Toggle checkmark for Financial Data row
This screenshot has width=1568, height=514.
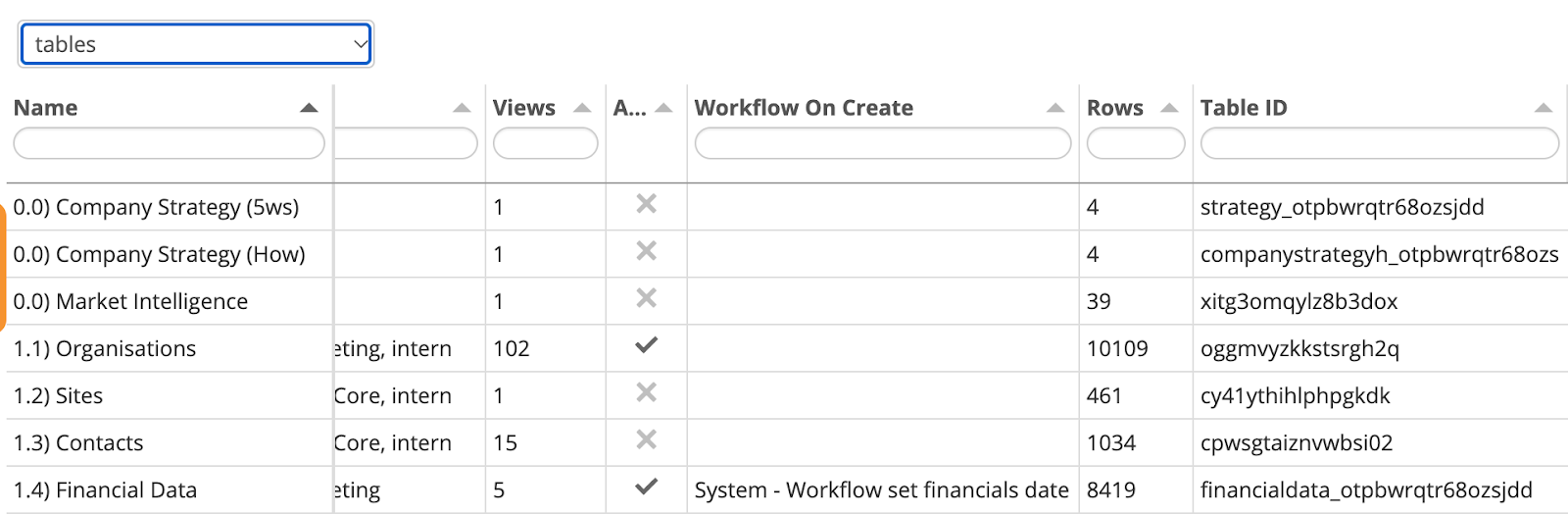tap(646, 487)
